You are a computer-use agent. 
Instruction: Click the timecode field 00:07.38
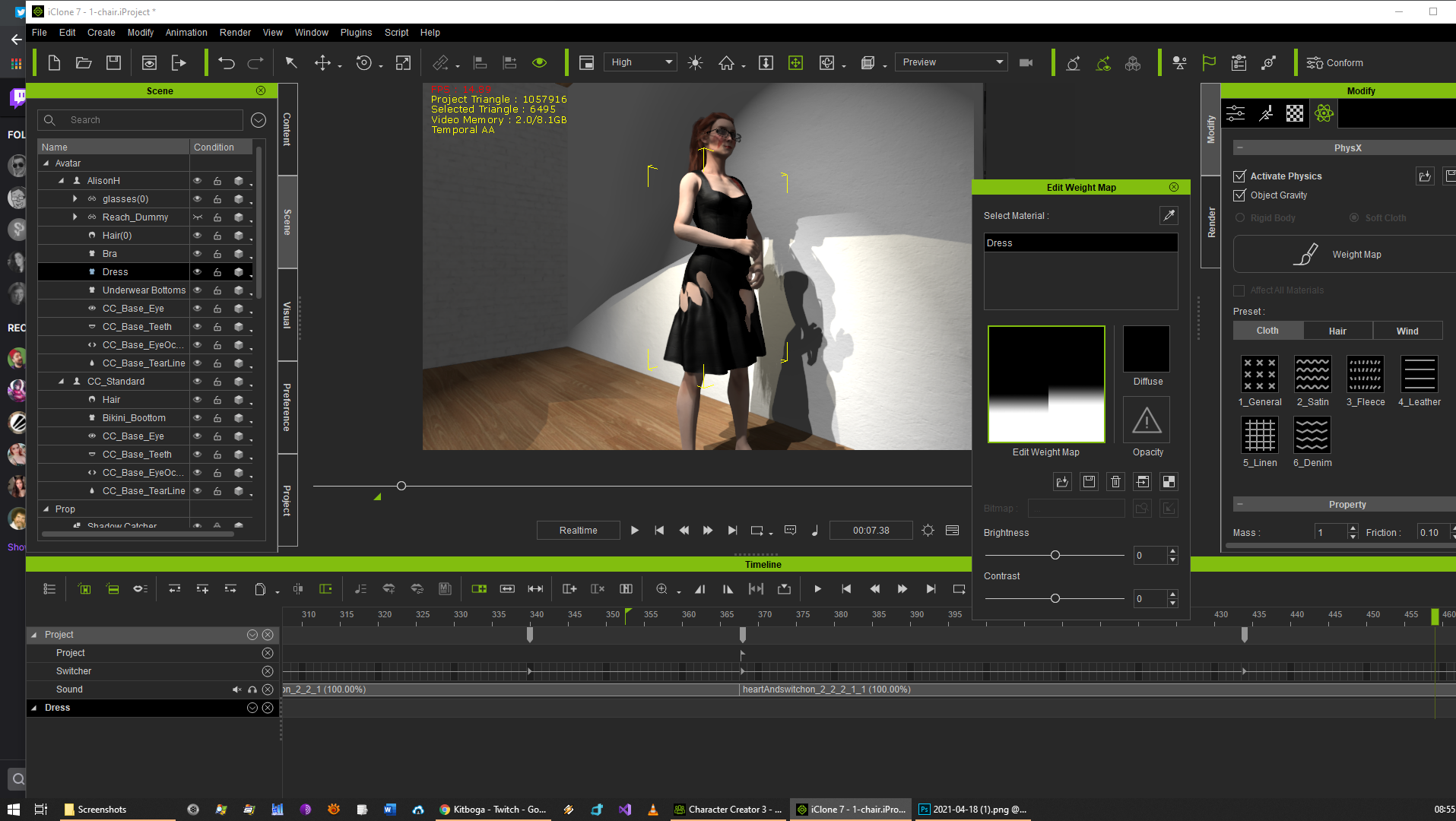click(871, 531)
